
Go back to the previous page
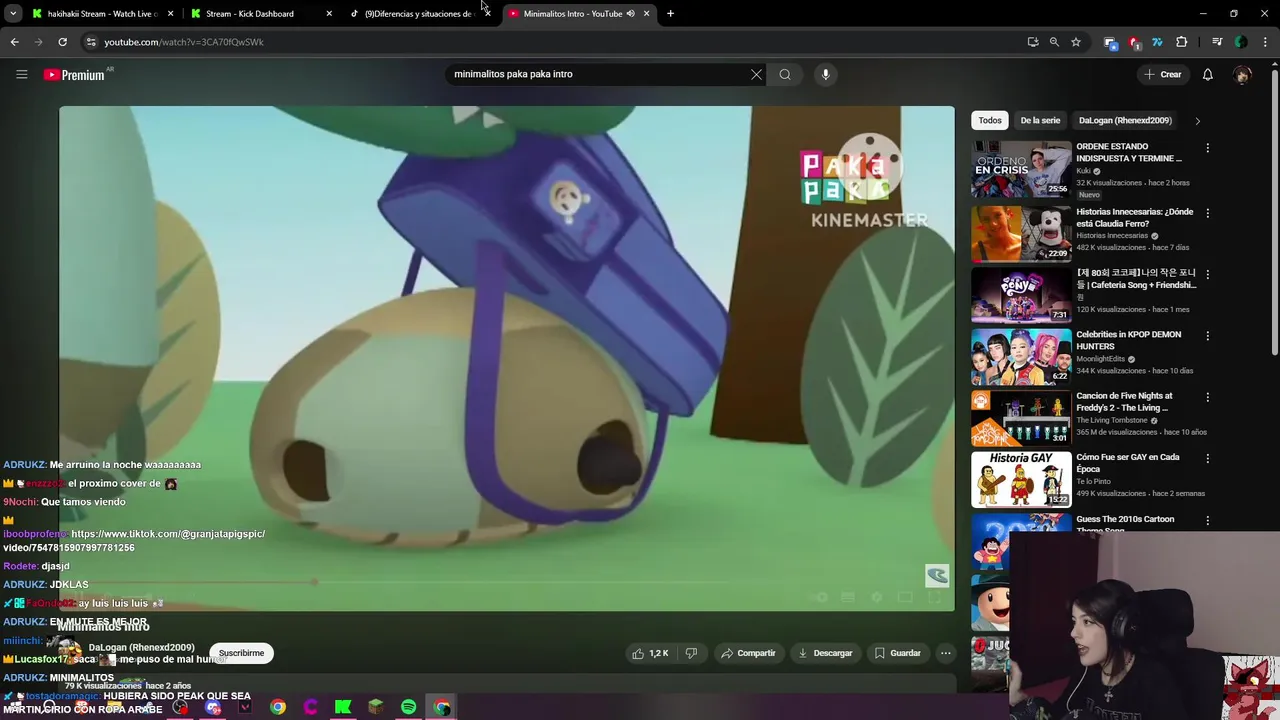tap(14, 42)
